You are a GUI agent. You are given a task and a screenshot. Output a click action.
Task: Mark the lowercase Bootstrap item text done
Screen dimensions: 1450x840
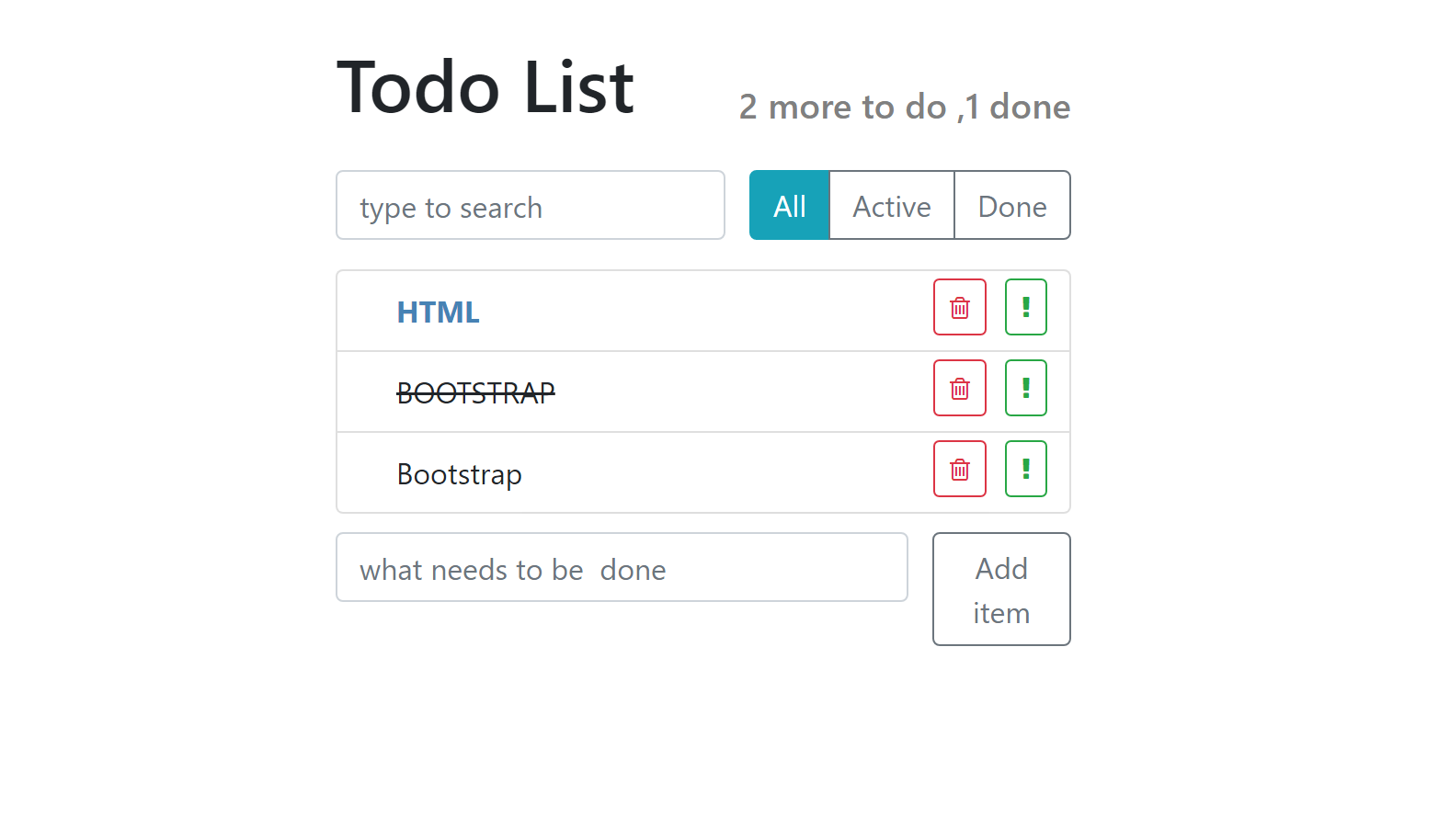tap(459, 474)
